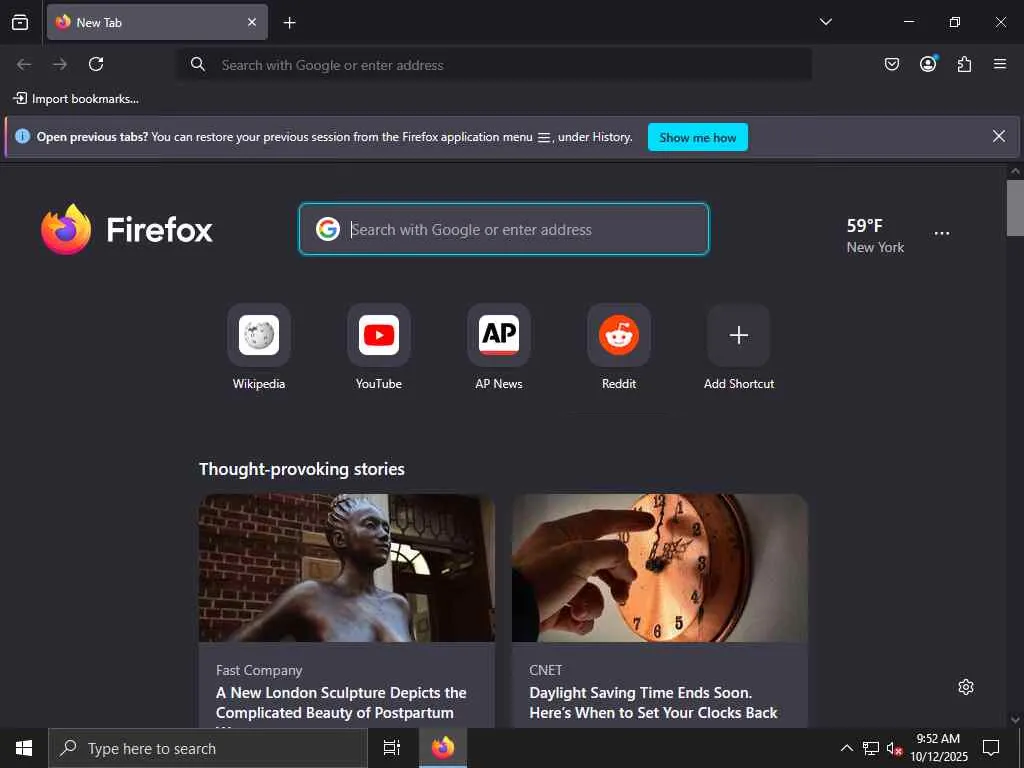Open the London sculpture story thumbnail
The image size is (1024, 768).
pos(347,568)
